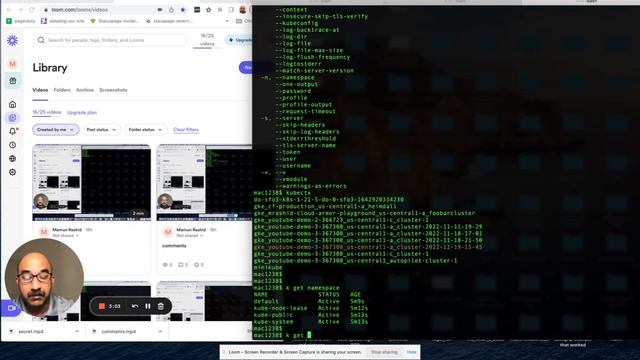Click the purple camera toggle button
The height and width of the screenshot is (360, 640).
[11, 309]
